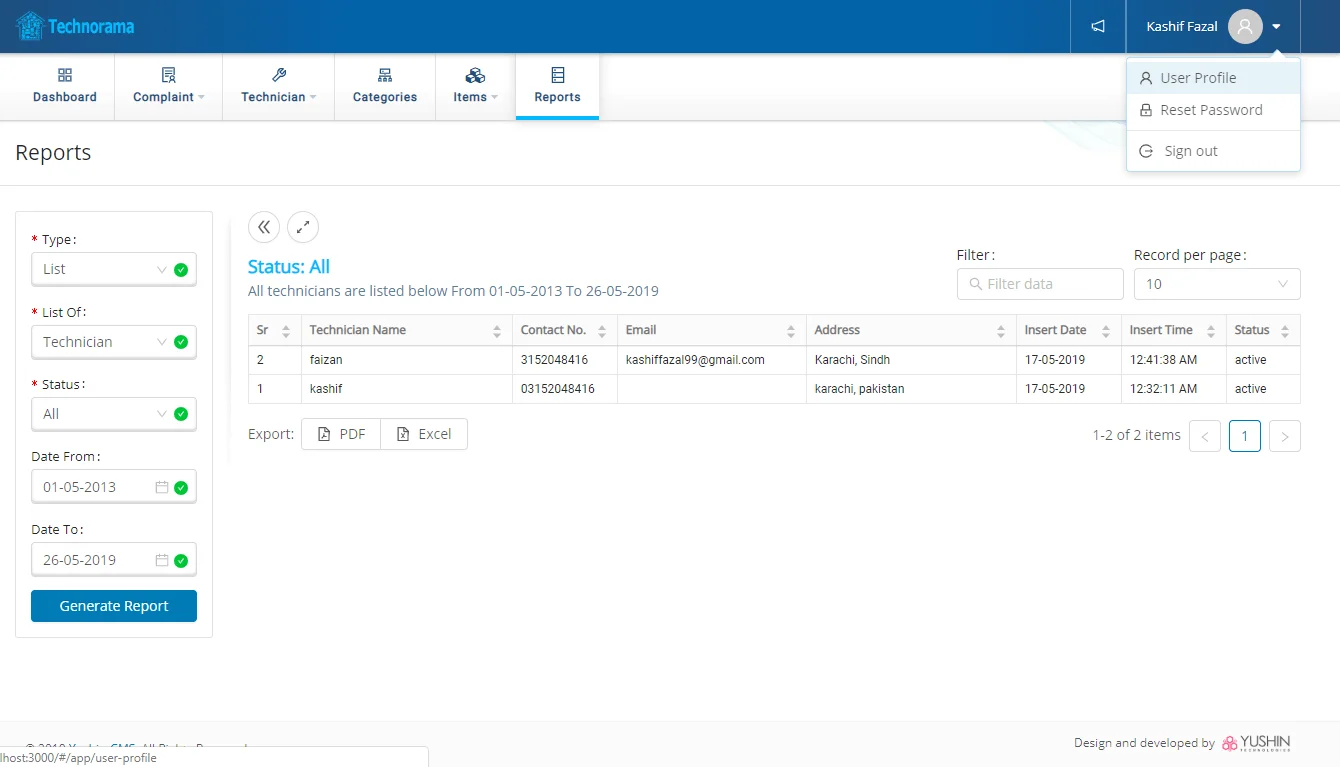Choose Sign out from user menu
Screen dimensions: 1340x767
(x=1190, y=151)
